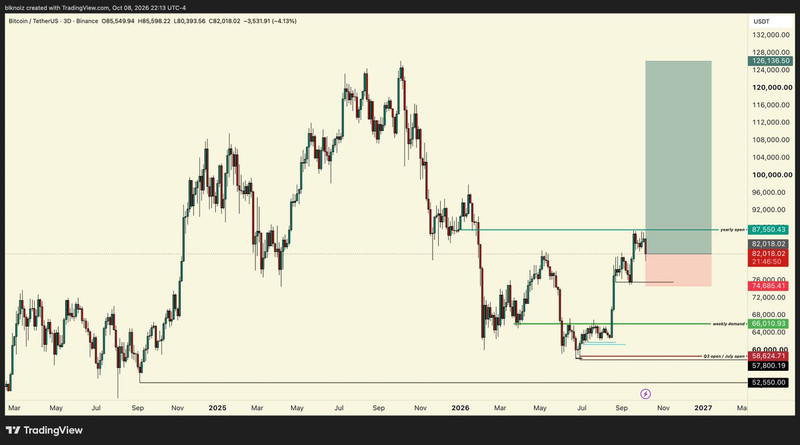The height and width of the screenshot is (445, 800).
Task: Click the 108,000.00 price axis tick
Action: pyautogui.click(x=771, y=139)
